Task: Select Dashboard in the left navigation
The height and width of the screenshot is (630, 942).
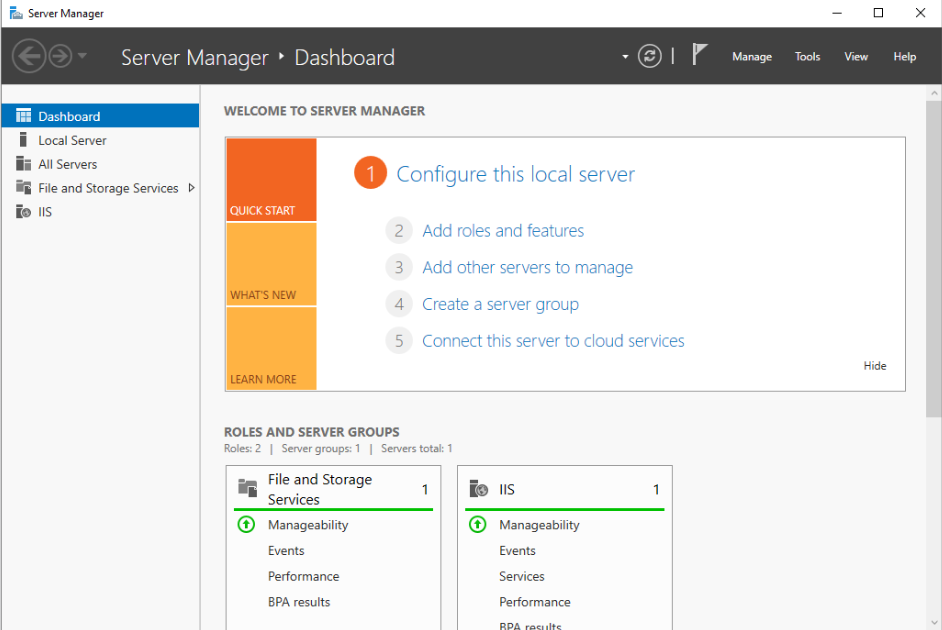Action: [x=69, y=116]
